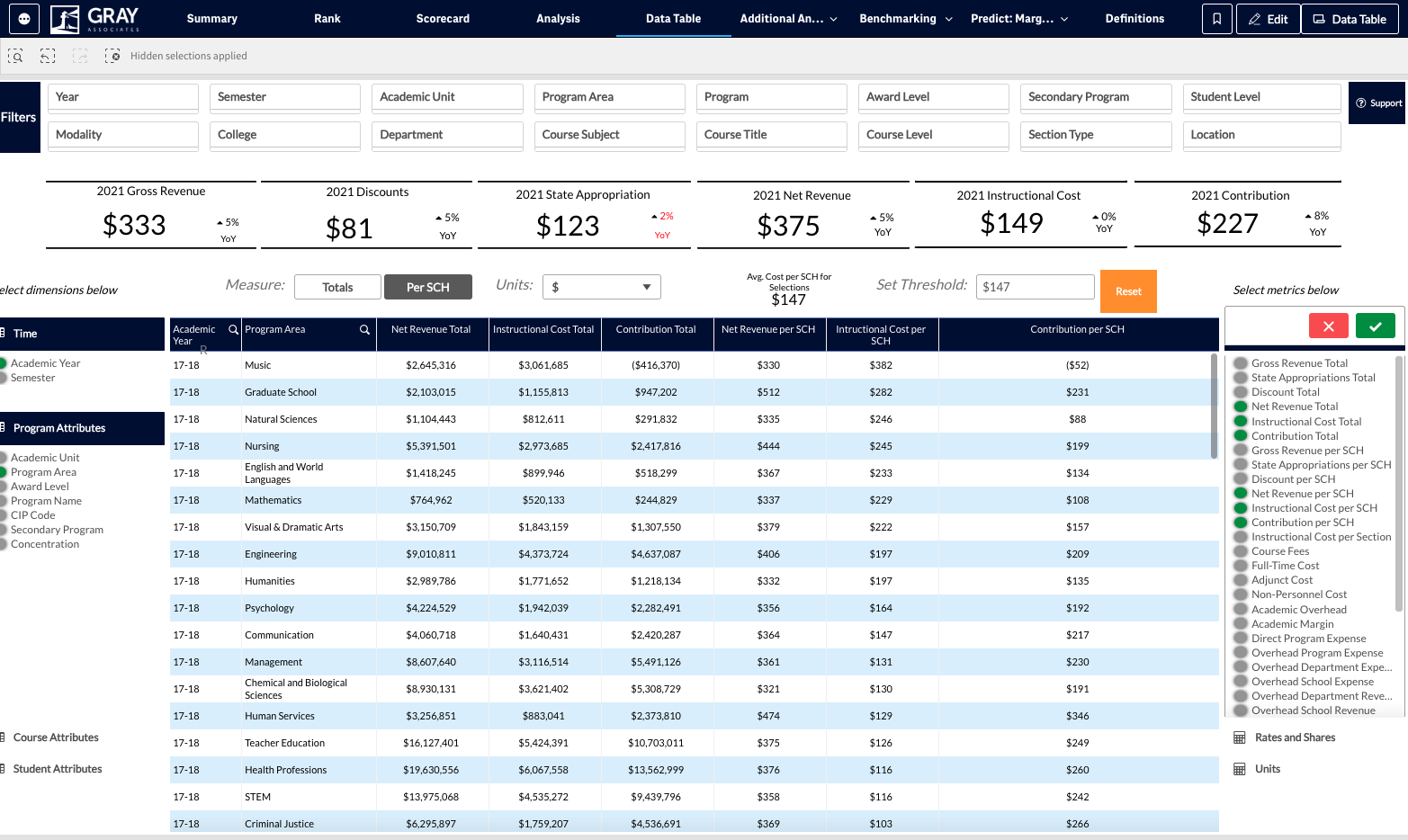Open the Predict: Margin menu
The width and height of the screenshot is (1408, 840).
pos(1020,19)
